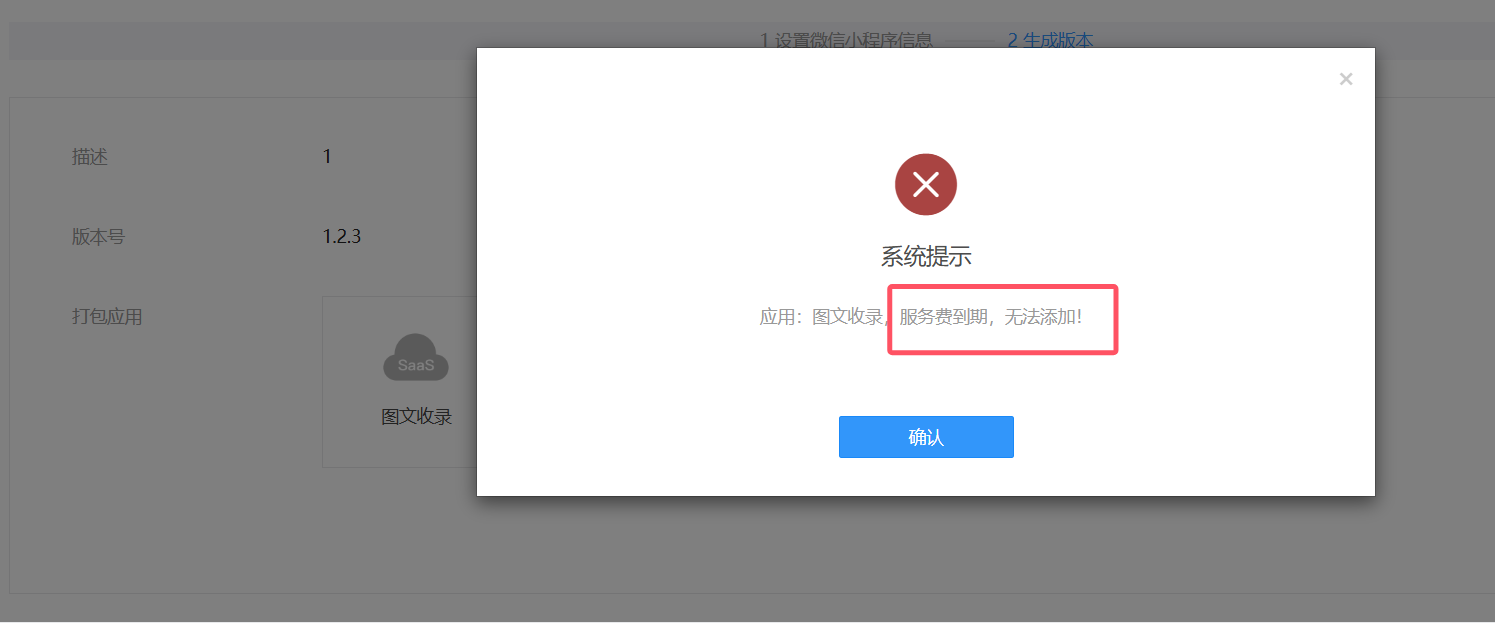The height and width of the screenshot is (644, 1495).
Task: Click the 图文收录 application card box
Action: click(399, 382)
